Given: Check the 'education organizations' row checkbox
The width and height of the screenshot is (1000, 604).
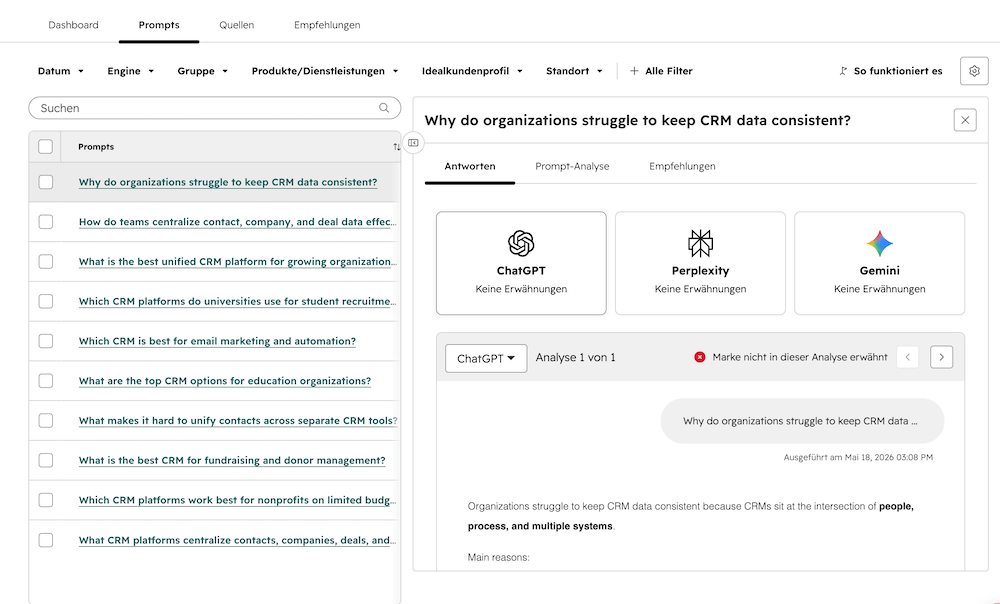Looking at the screenshot, I should coord(45,381).
